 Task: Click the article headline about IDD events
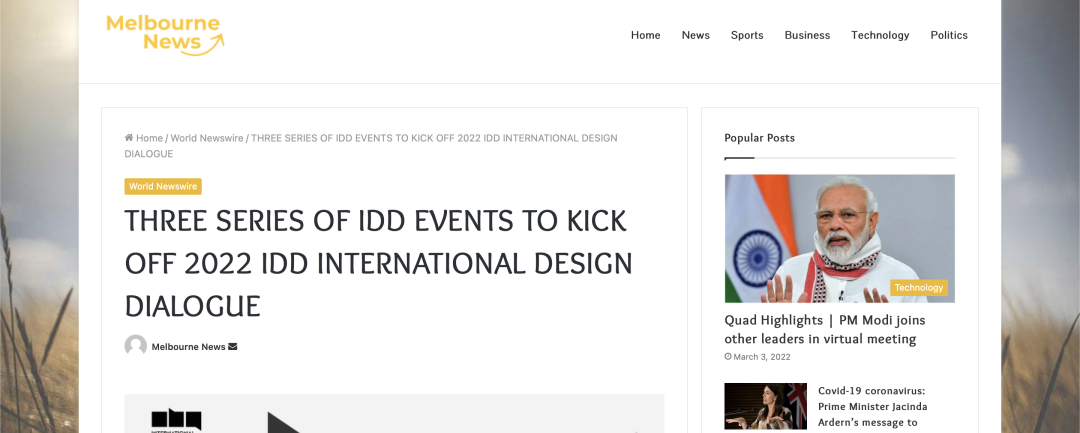coord(378,263)
